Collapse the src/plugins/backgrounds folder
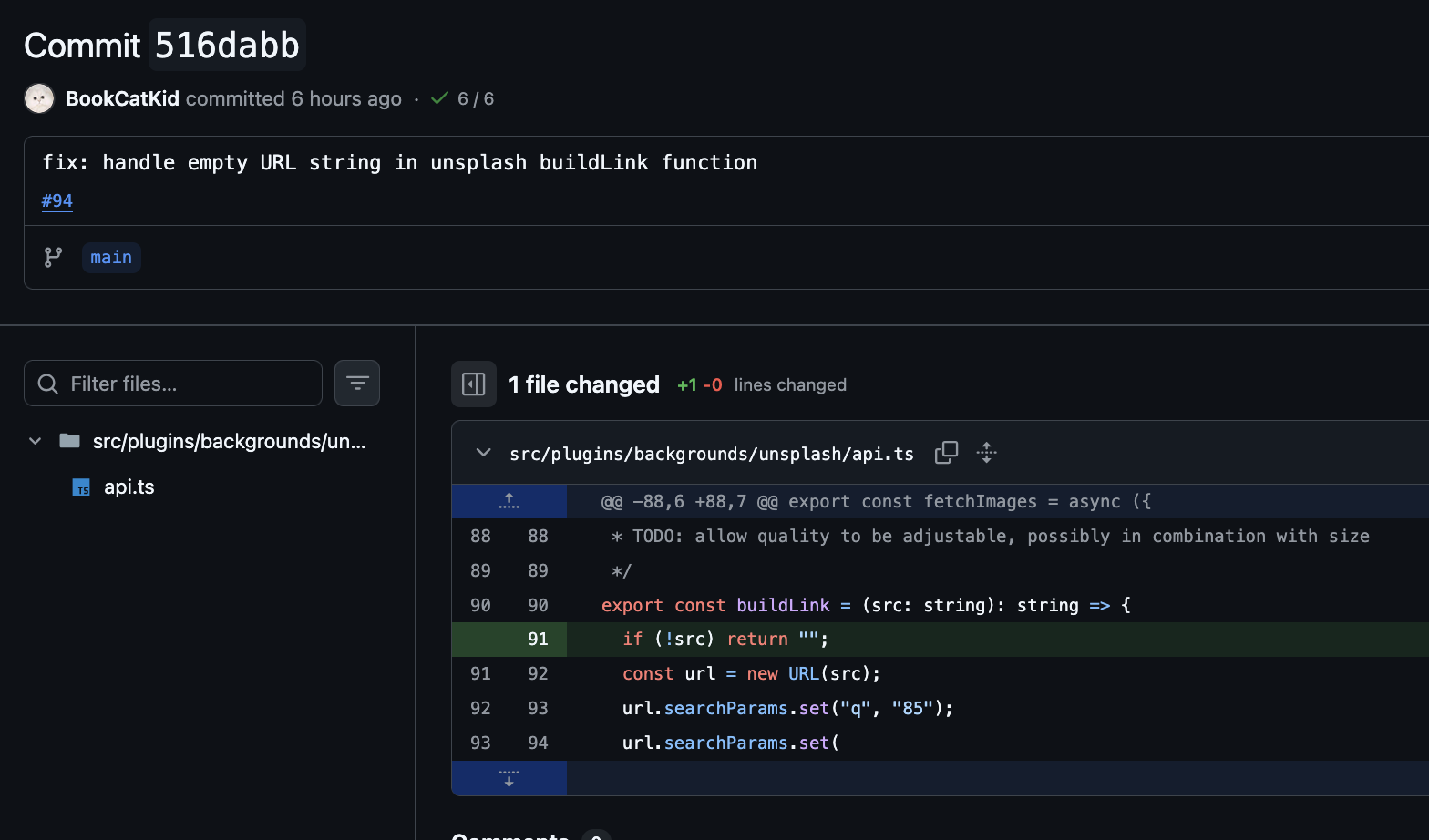1429x840 pixels. (36, 442)
